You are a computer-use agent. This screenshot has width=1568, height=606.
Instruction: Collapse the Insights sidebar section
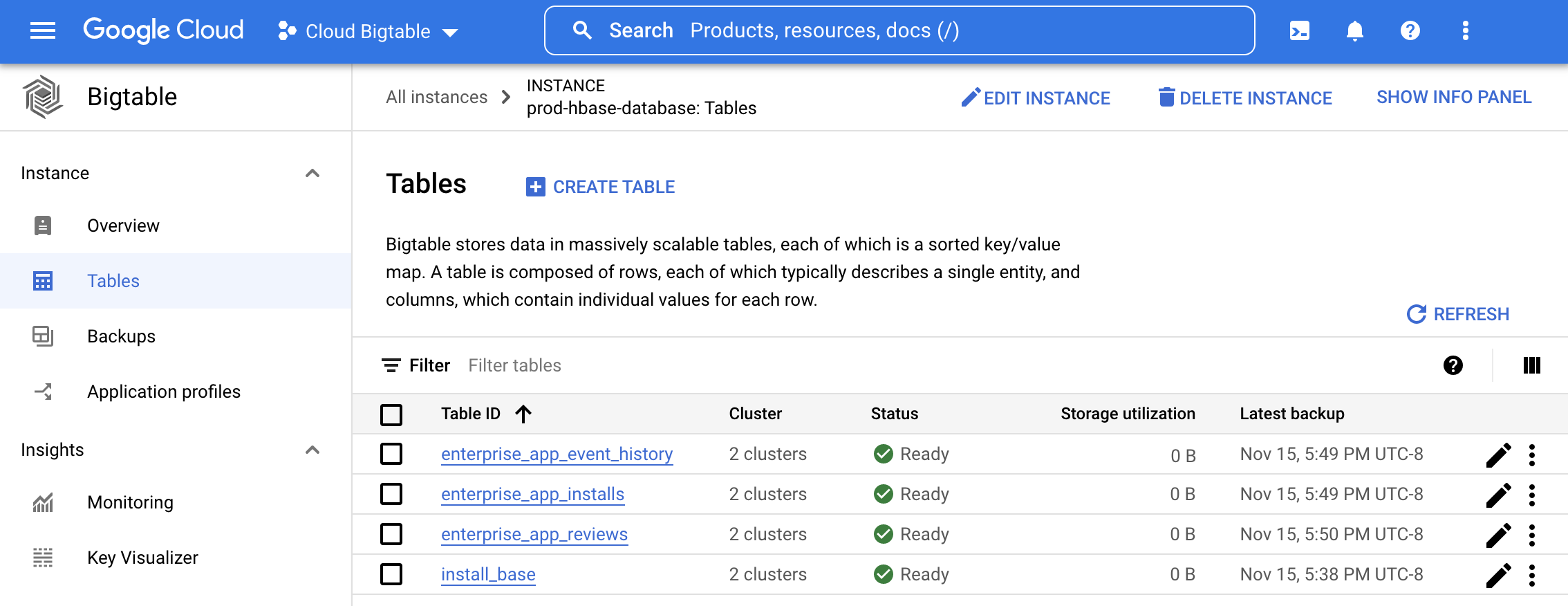[x=312, y=450]
